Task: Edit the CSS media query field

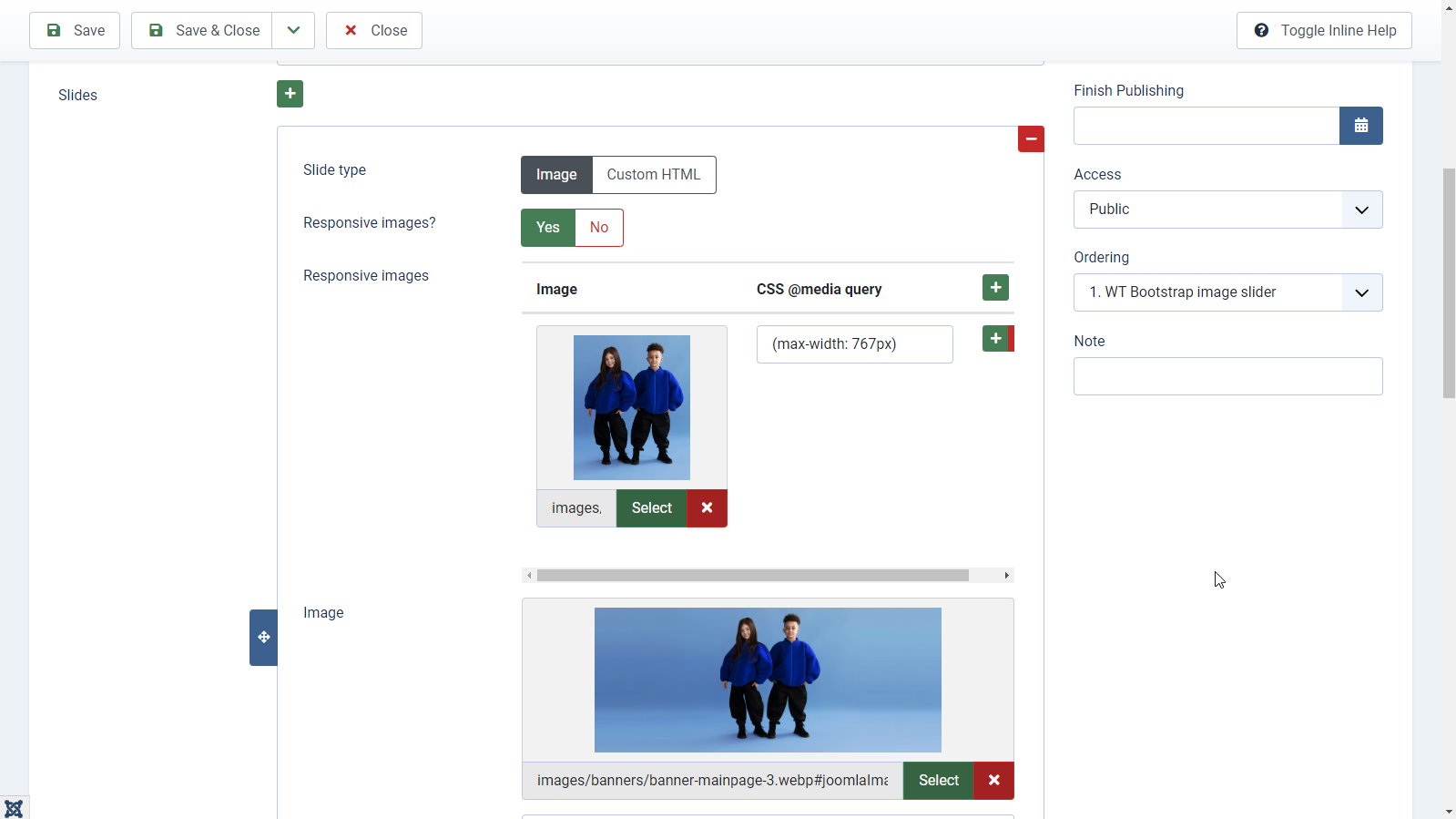Action: pos(855,344)
